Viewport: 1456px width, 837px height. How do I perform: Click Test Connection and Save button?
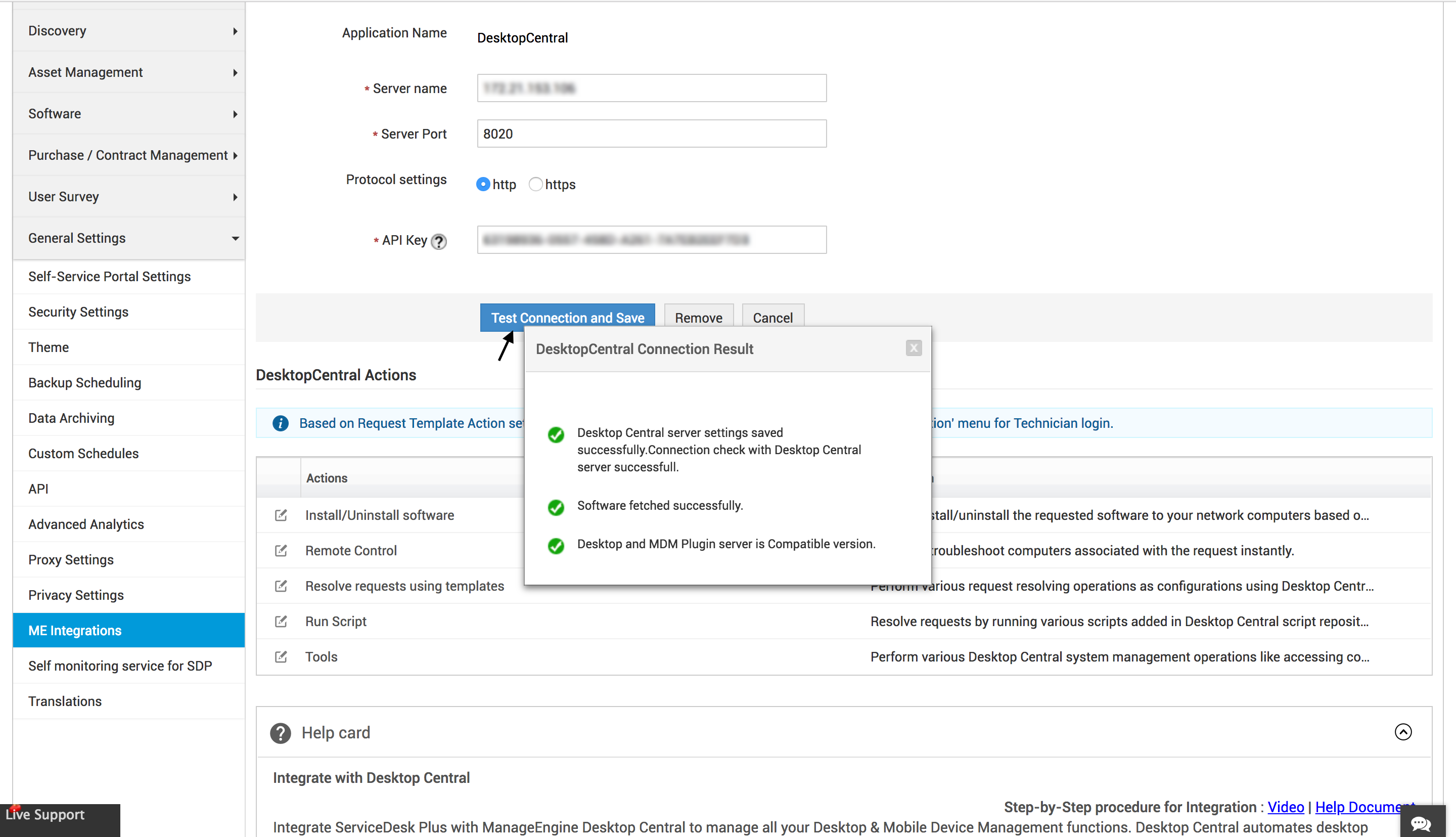pos(567,318)
